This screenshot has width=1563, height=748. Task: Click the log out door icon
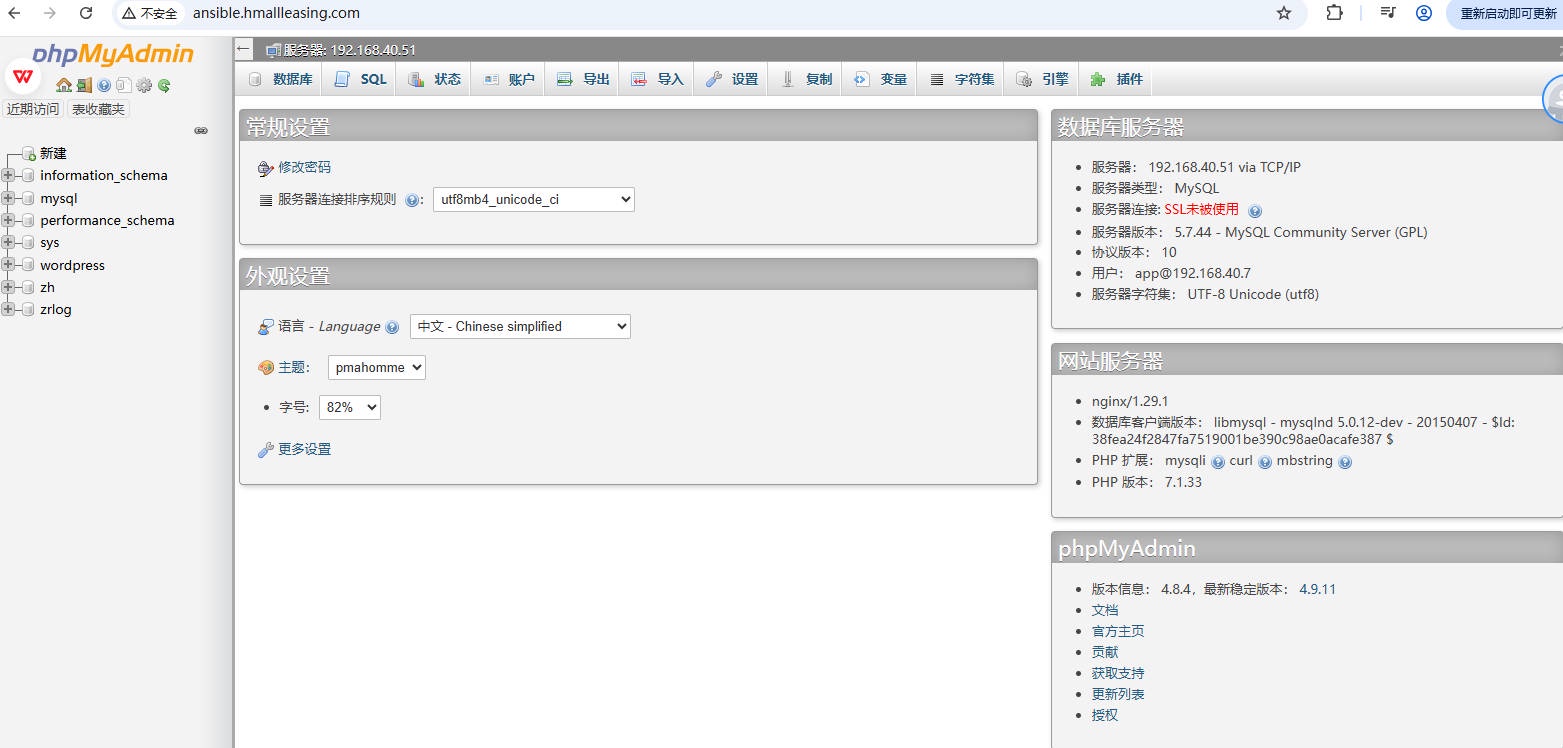(x=84, y=85)
